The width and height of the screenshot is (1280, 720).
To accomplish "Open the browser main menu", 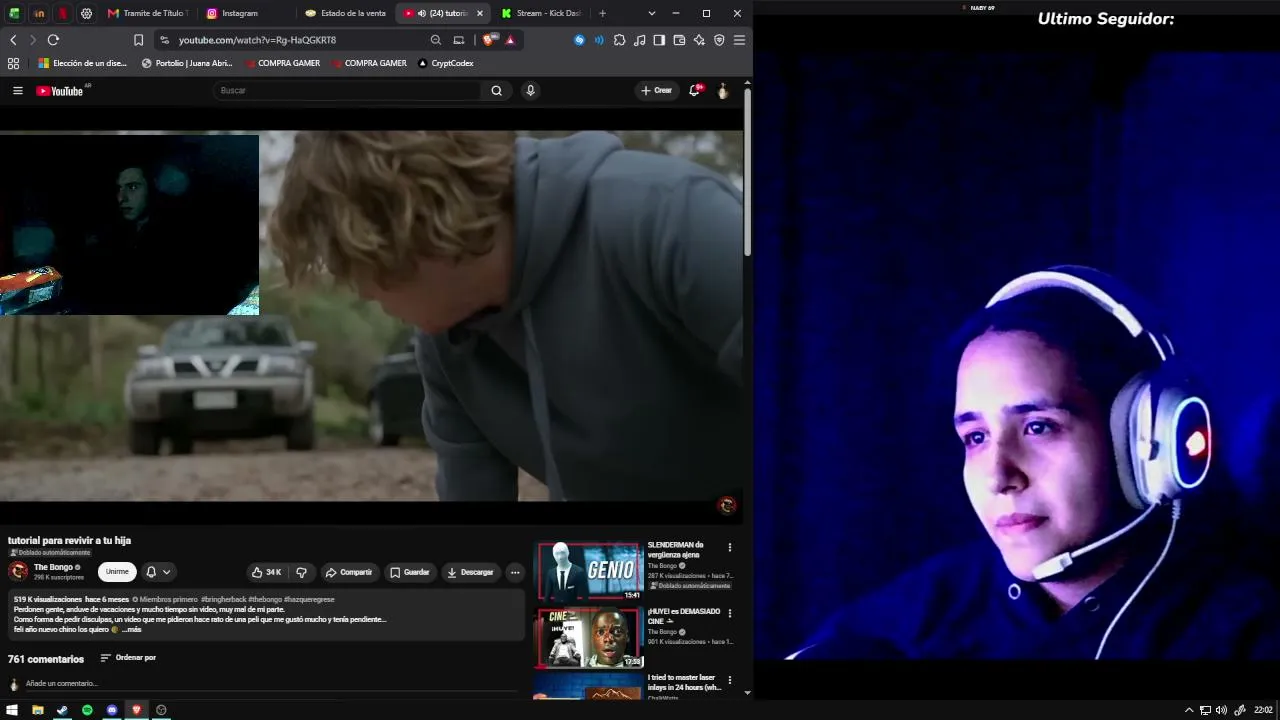I will point(739,40).
